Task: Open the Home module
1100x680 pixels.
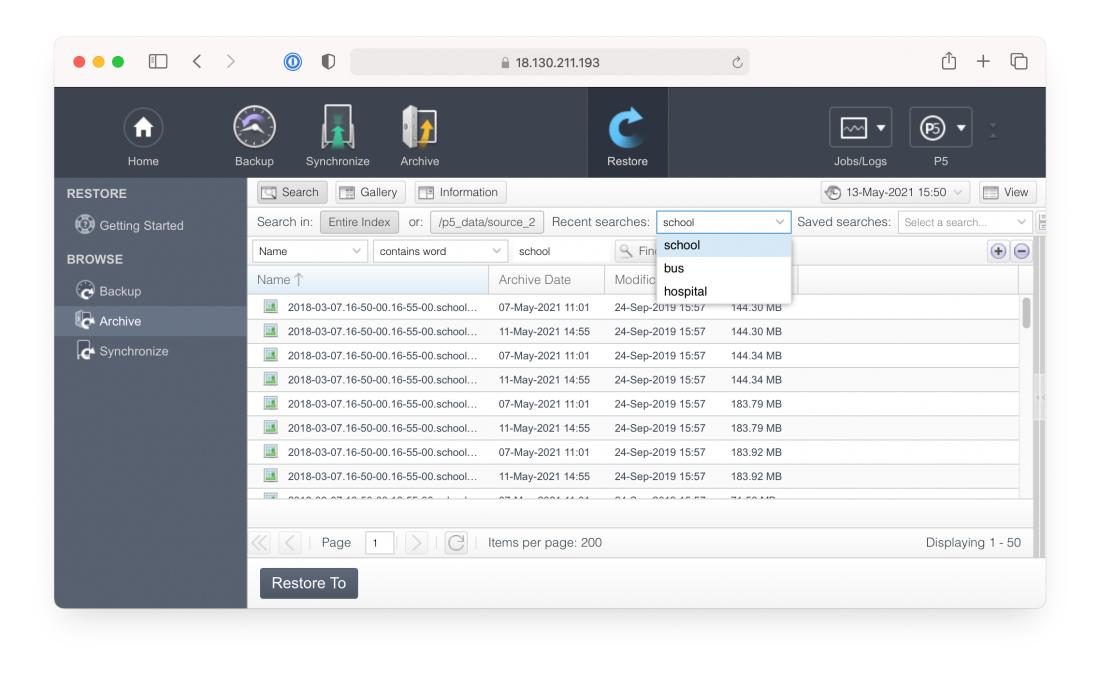Action: click(x=143, y=137)
